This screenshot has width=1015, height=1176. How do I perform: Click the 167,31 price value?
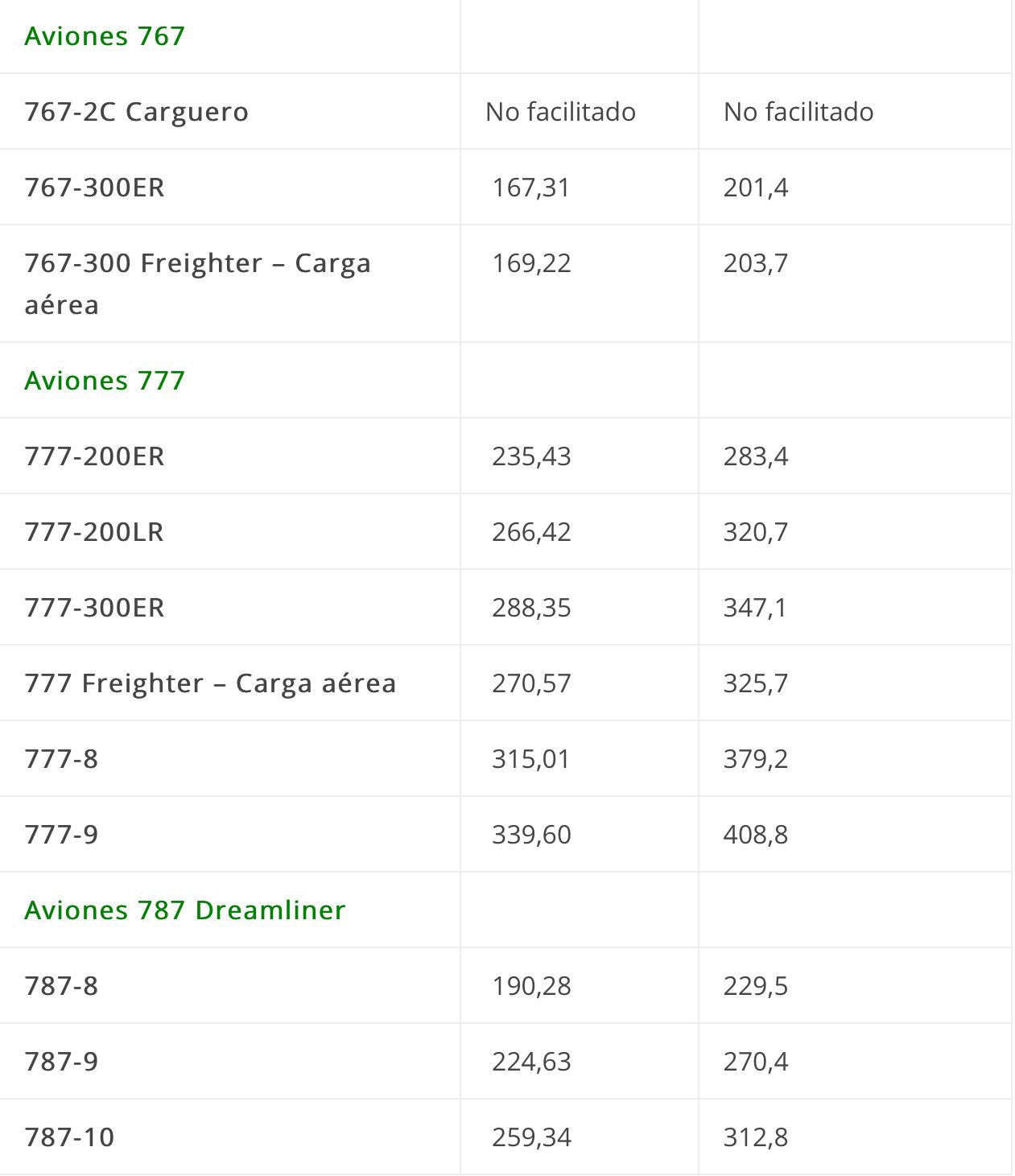[x=531, y=188]
